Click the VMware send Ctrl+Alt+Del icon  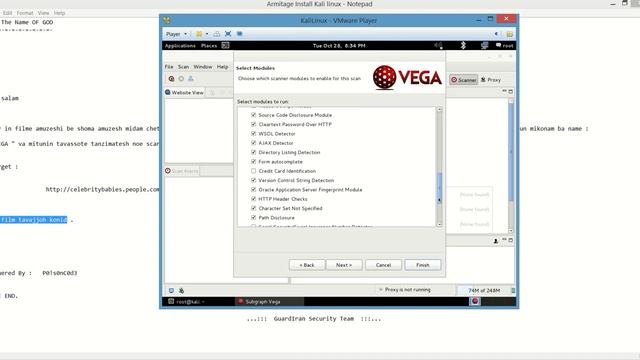[x=217, y=34]
